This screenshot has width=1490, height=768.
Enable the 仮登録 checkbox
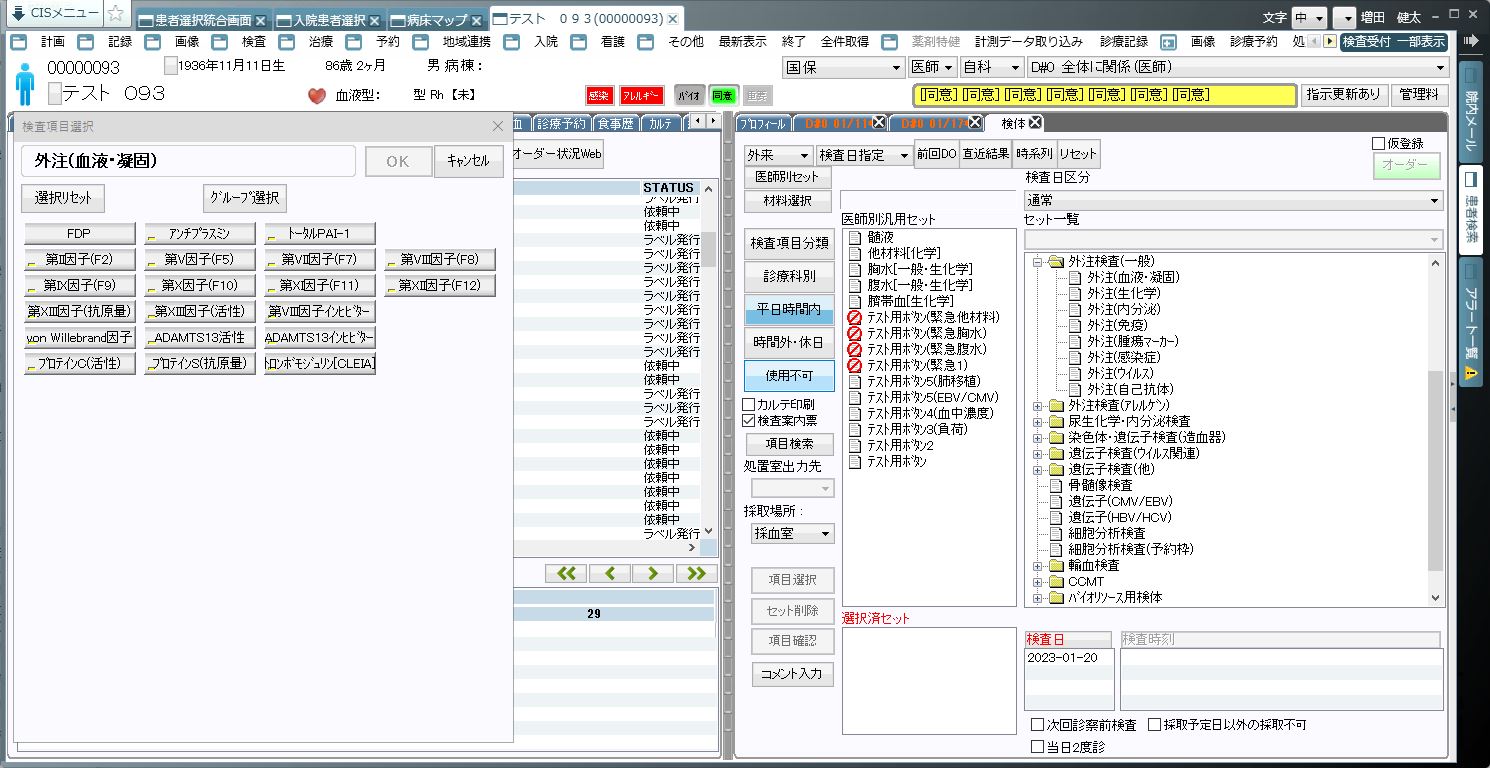pyautogui.click(x=1379, y=144)
